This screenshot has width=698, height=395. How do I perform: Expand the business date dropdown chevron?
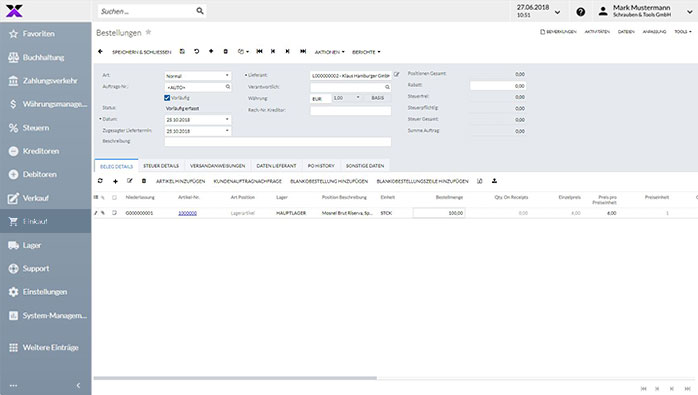point(557,12)
